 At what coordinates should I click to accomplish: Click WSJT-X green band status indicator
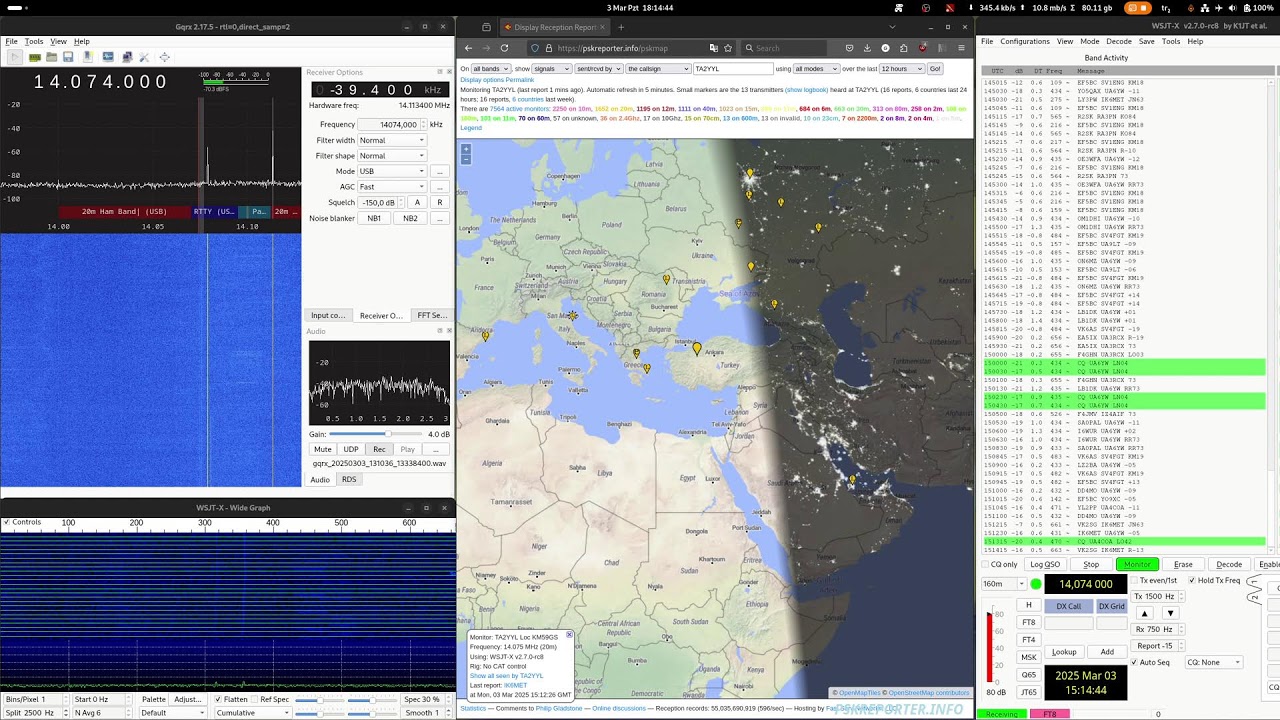tap(1036, 584)
